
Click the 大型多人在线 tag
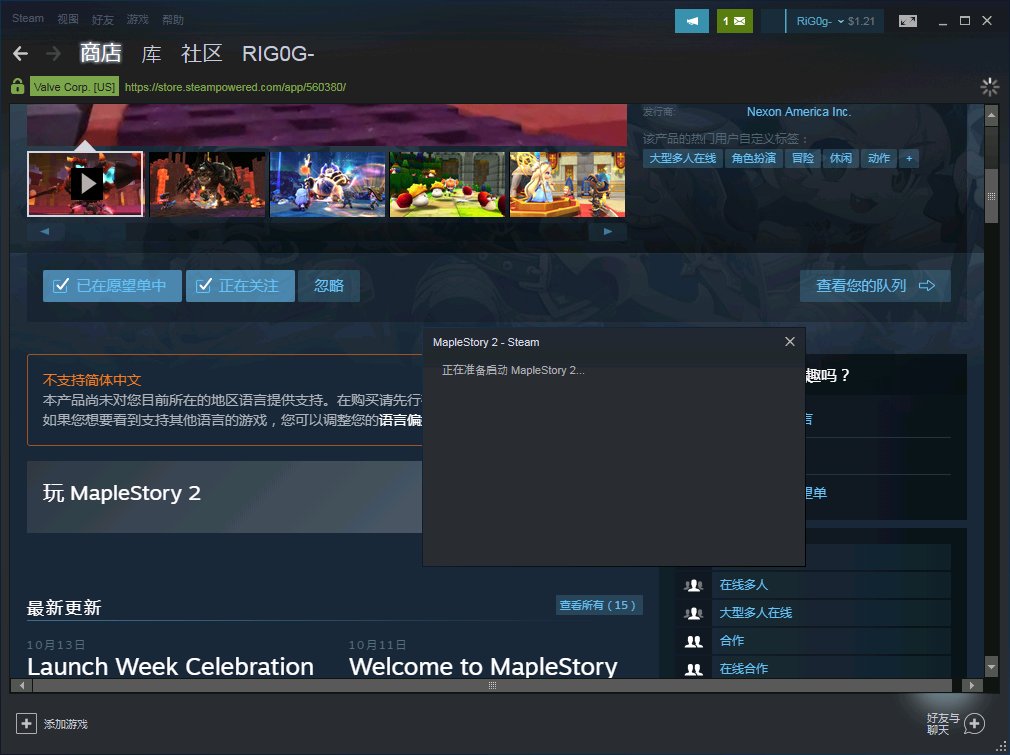click(x=683, y=158)
